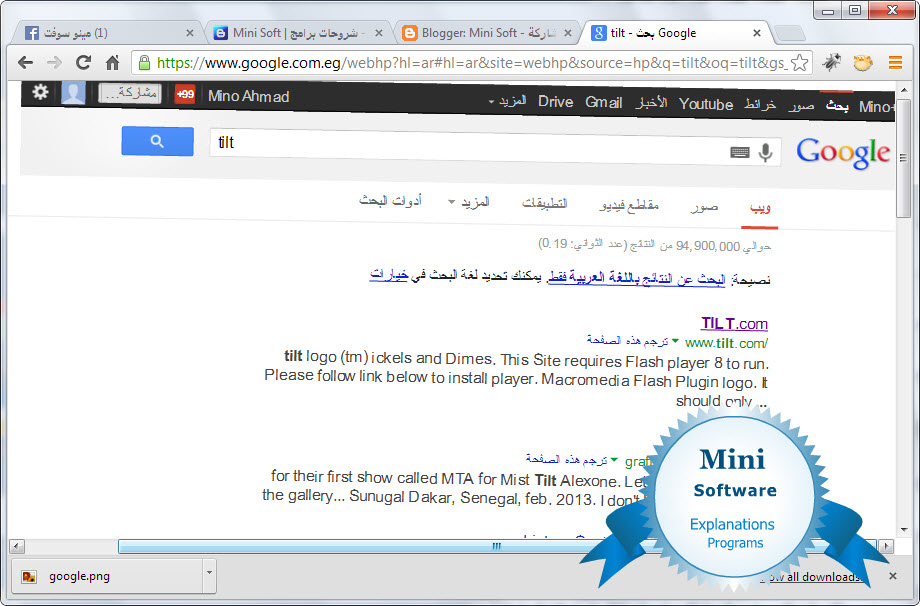Click the google.png file icon in downloads bar

coord(29,577)
